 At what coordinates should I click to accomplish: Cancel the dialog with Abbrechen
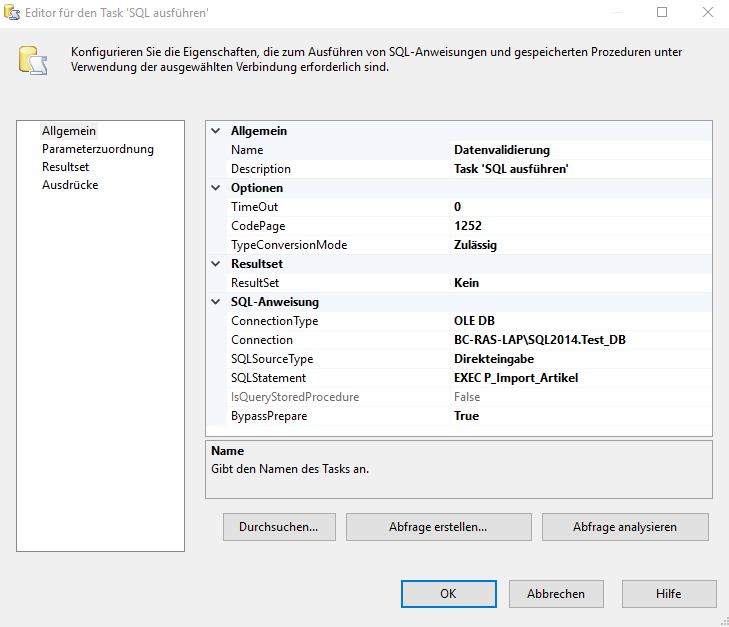pos(555,594)
